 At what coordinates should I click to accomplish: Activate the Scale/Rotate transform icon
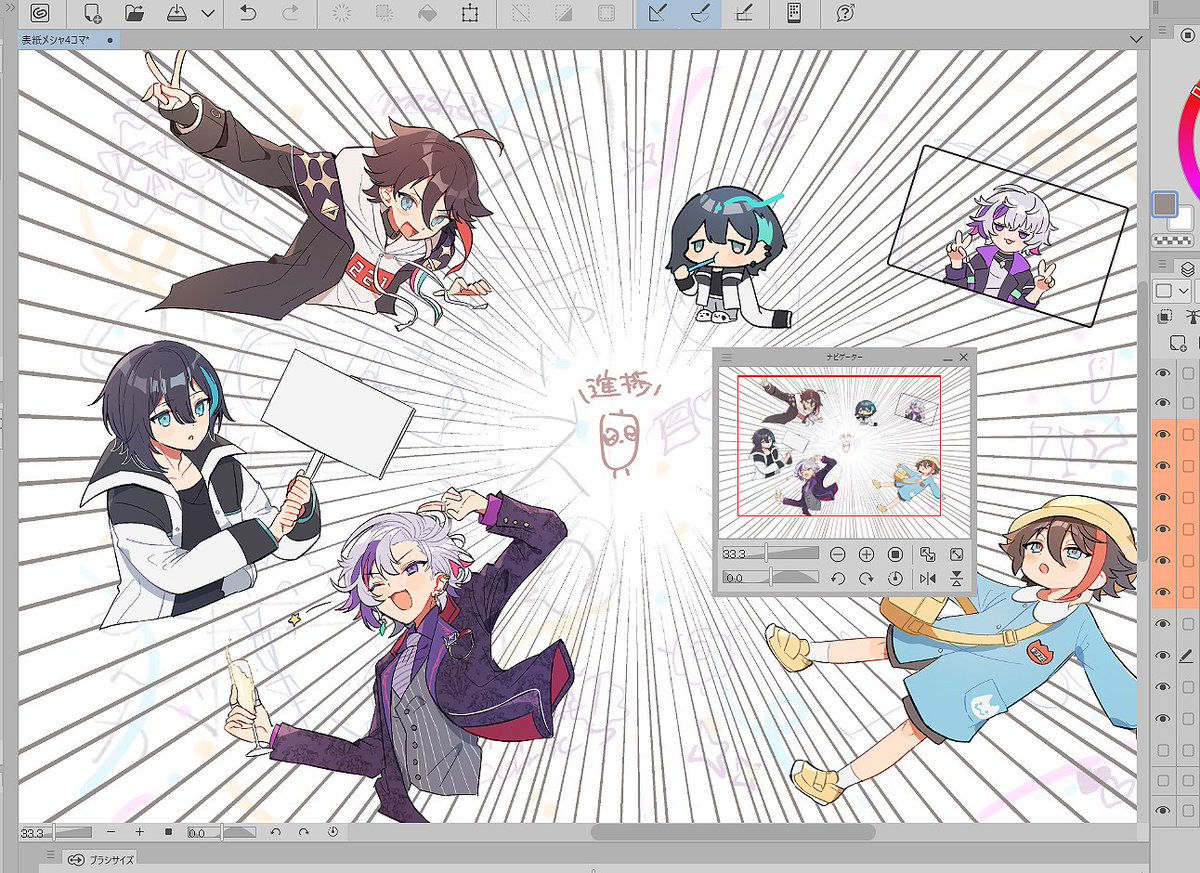click(469, 13)
